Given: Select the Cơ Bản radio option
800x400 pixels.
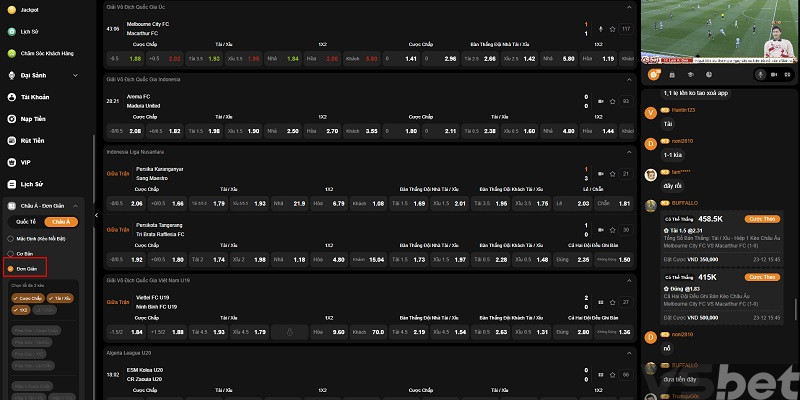Looking at the screenshot, I should point(23,254).
